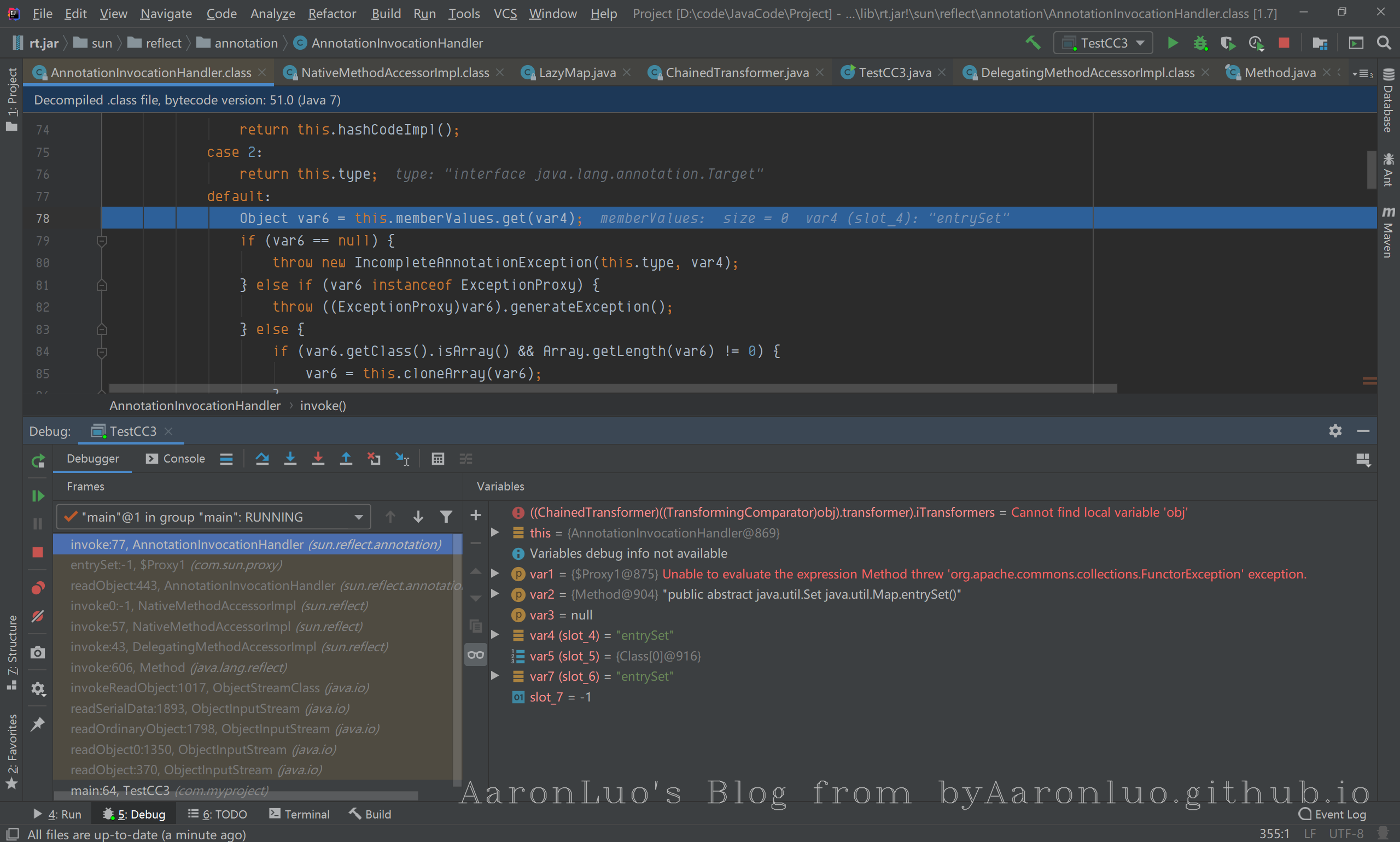Open the TestCC3 run configuration dropdown
The height and width of the screenshot is (842, 1400).
pos(1102,43)
